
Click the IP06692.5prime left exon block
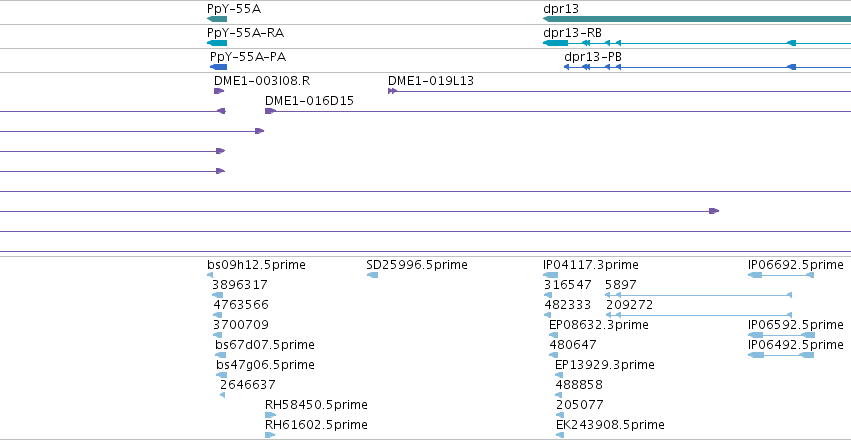[755, 275]
